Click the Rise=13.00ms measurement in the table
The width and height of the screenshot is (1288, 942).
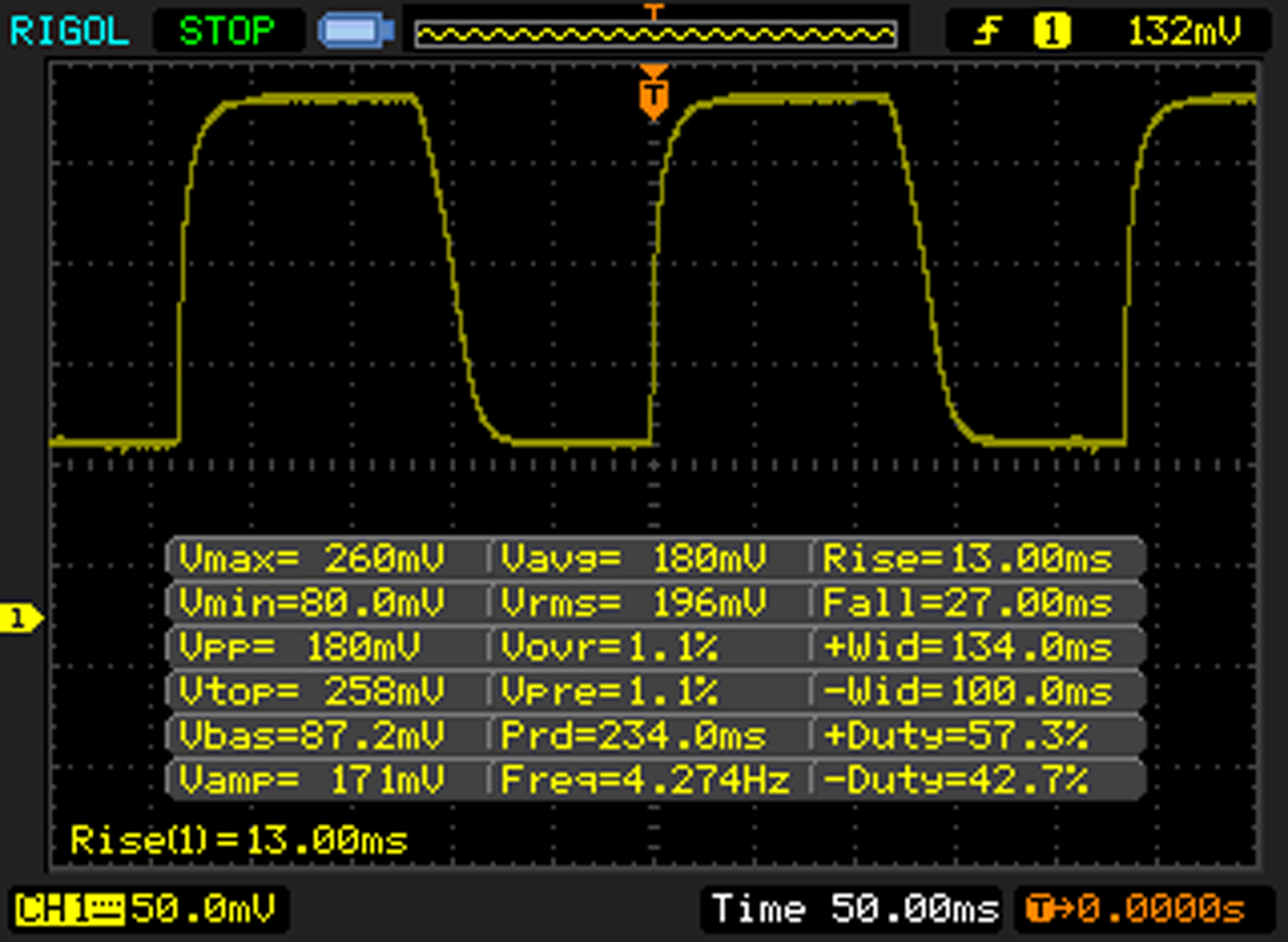(968, 558)
